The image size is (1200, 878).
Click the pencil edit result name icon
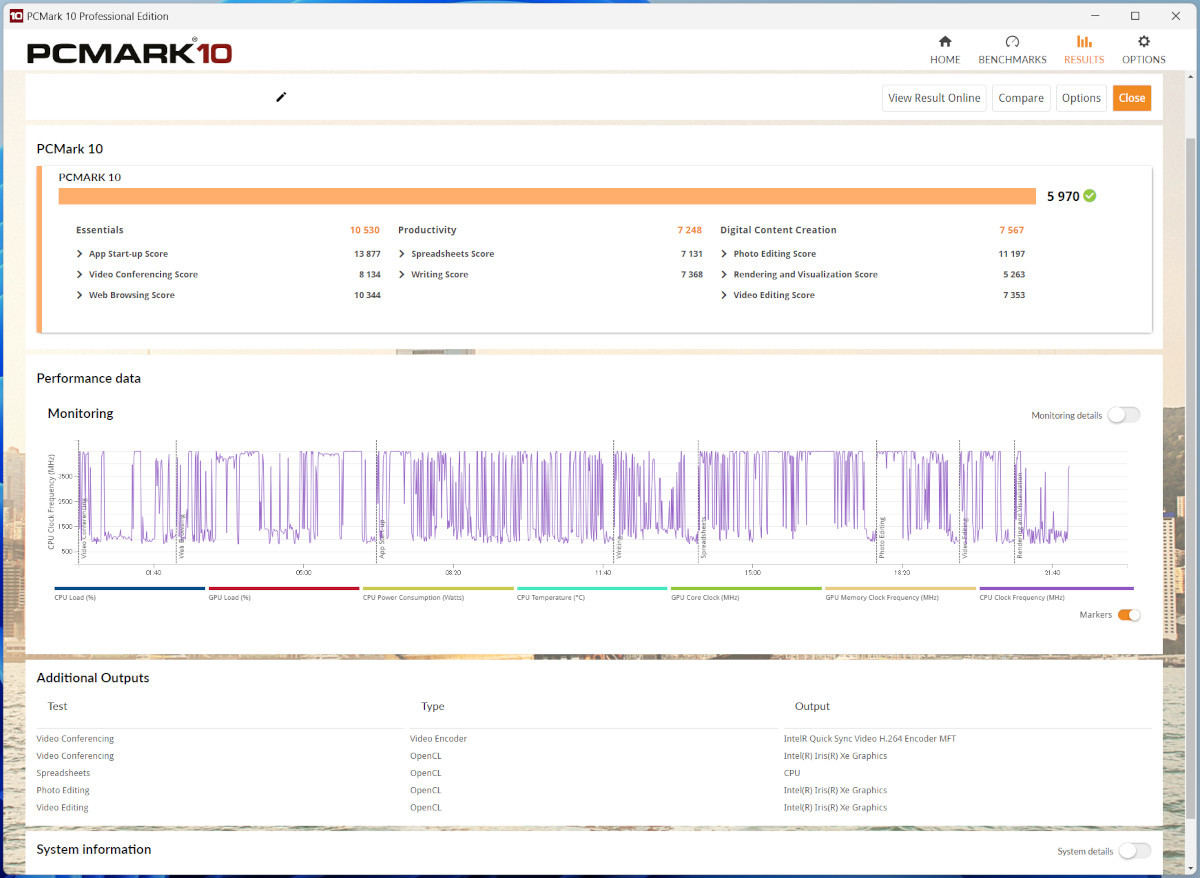(281, 97)
